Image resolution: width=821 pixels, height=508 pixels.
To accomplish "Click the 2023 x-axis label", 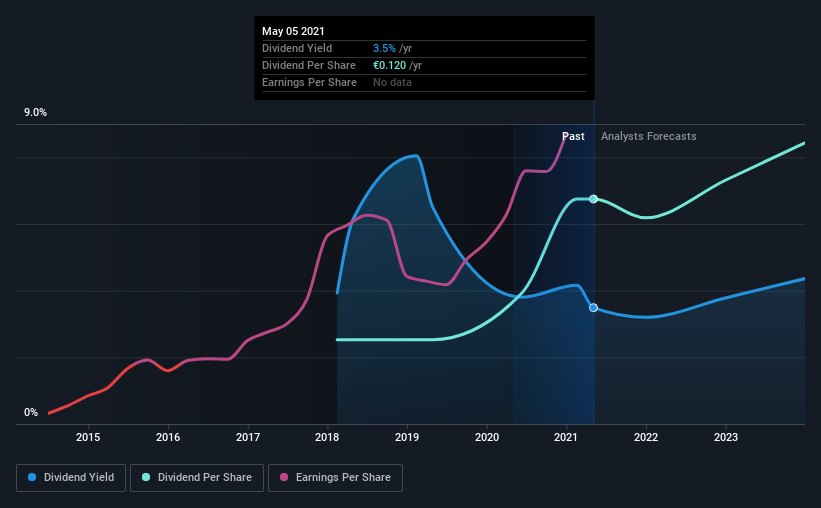I will [726, 437].
